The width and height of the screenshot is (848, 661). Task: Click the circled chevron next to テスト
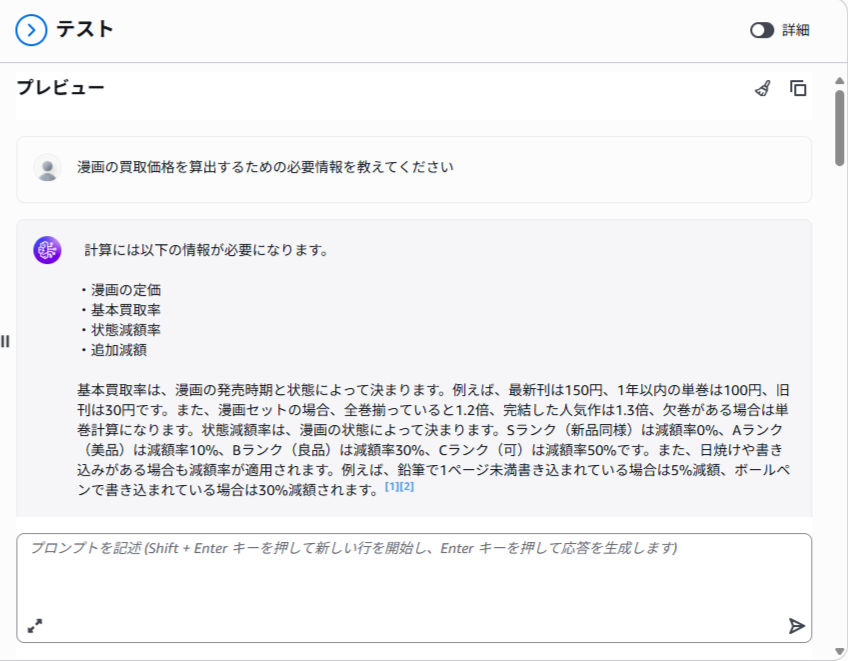pos(32,30)
